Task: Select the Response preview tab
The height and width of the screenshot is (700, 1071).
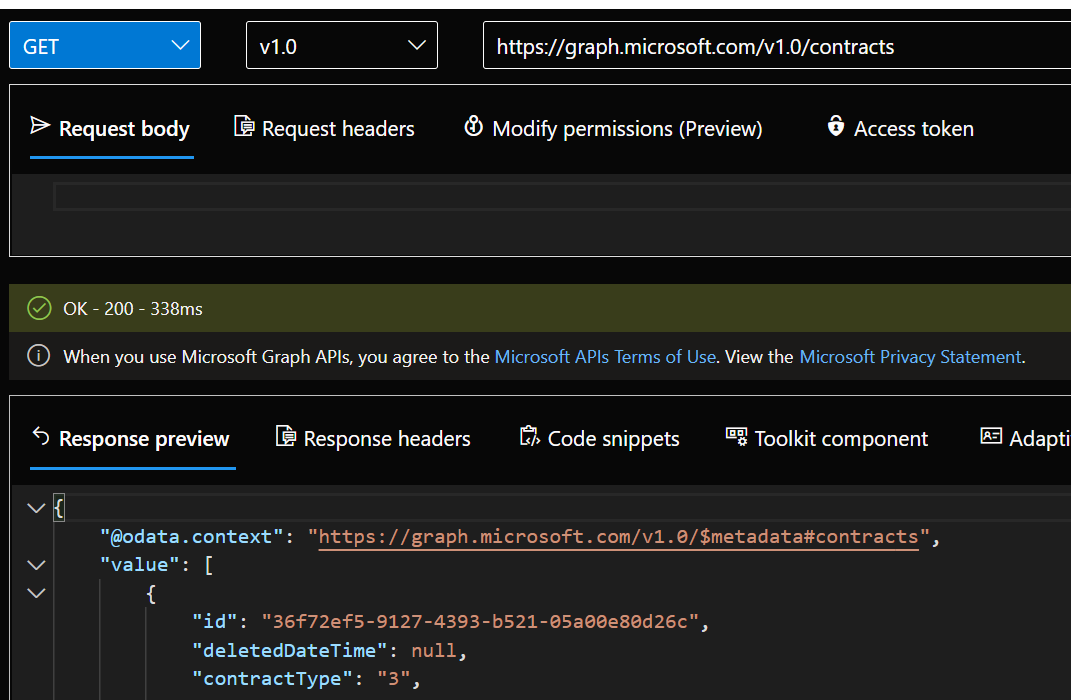Action: (133, 438)
